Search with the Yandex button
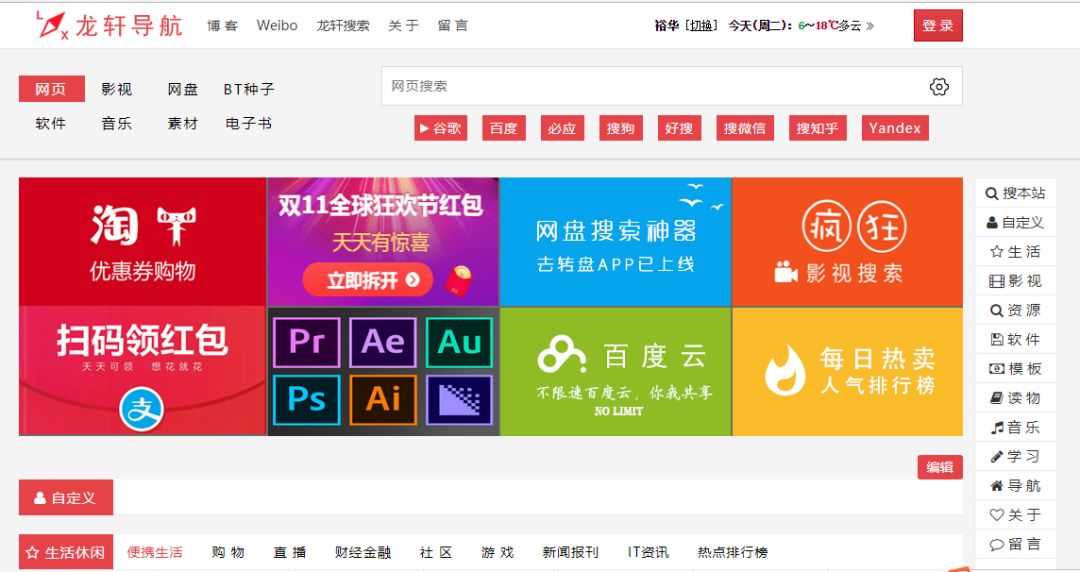The width and height of the screenshot is (1080, 572). coord(895,128)
